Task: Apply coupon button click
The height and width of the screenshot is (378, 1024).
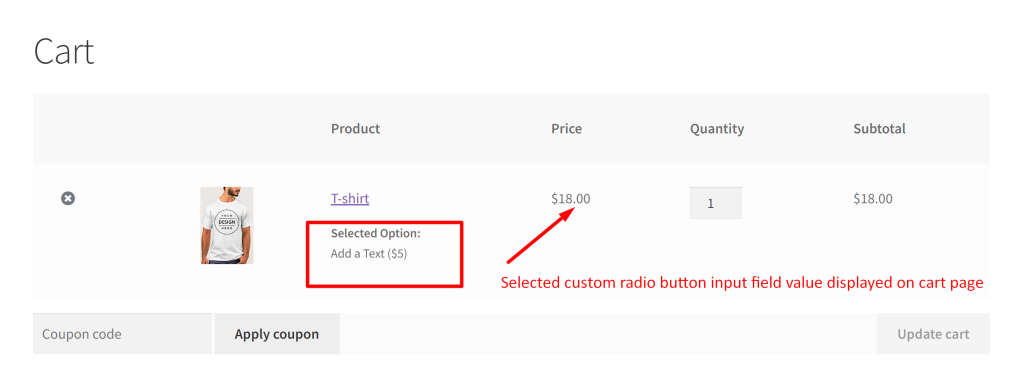Action: pyautogui.click(x=277, y=334)
